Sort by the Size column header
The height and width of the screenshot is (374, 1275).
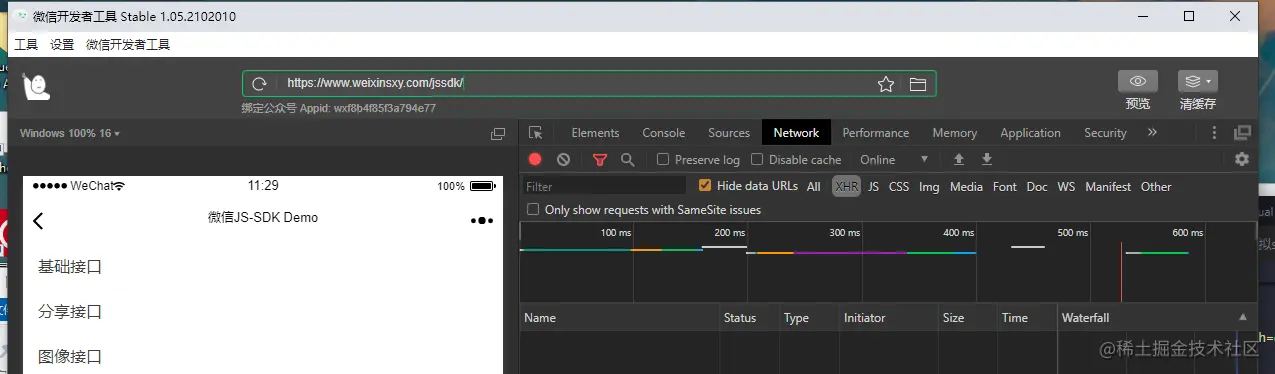point(967,318)
